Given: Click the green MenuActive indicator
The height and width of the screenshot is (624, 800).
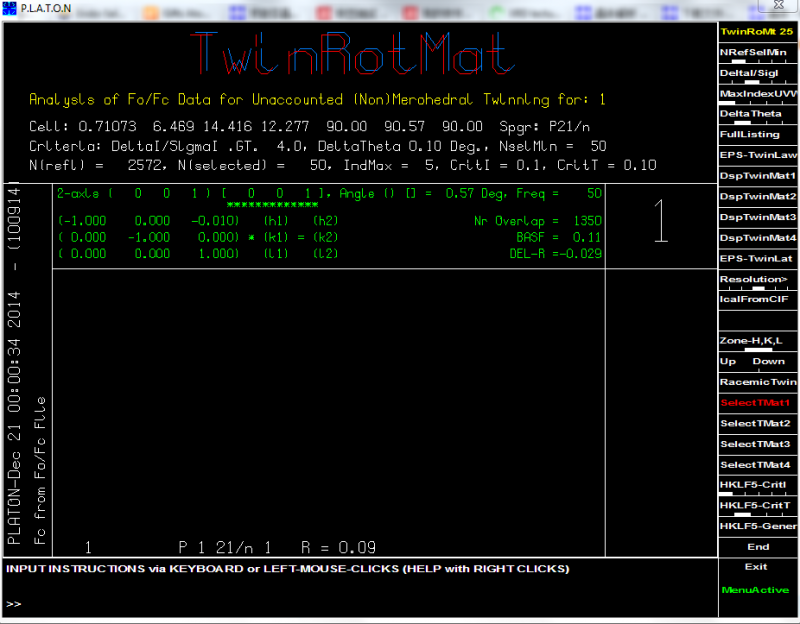Looking at the screenshot, I should (x=756, y=590).
